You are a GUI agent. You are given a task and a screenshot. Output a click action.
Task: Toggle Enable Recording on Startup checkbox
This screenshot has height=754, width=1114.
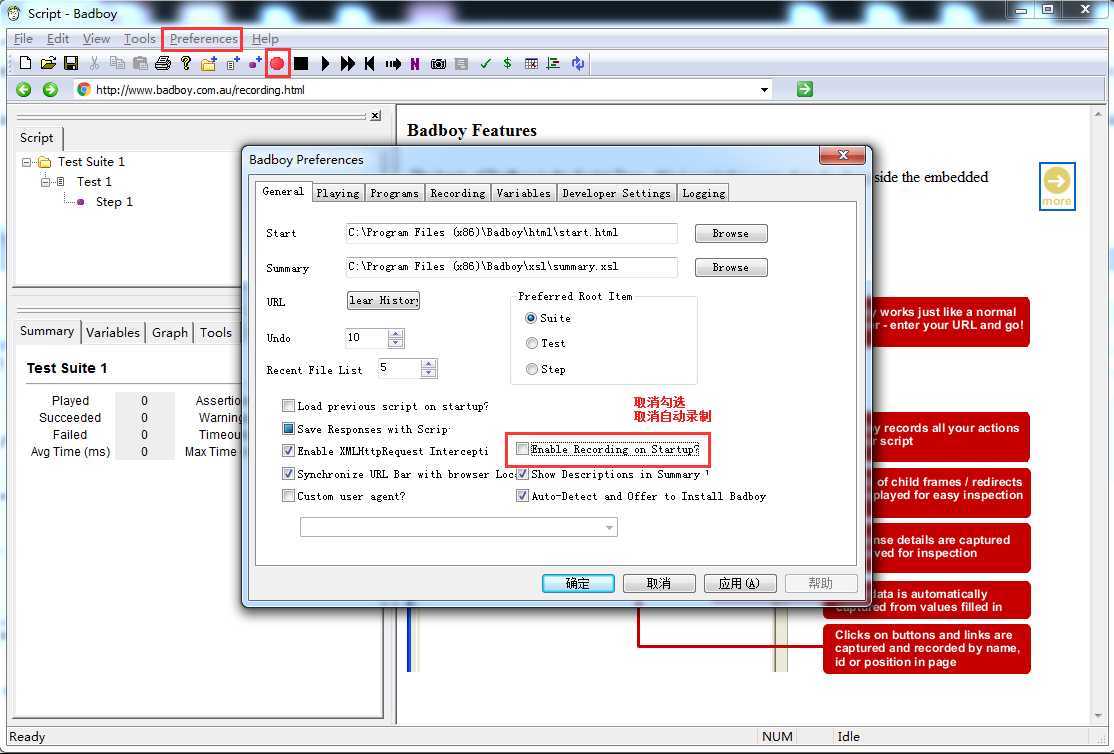[522, 449]
